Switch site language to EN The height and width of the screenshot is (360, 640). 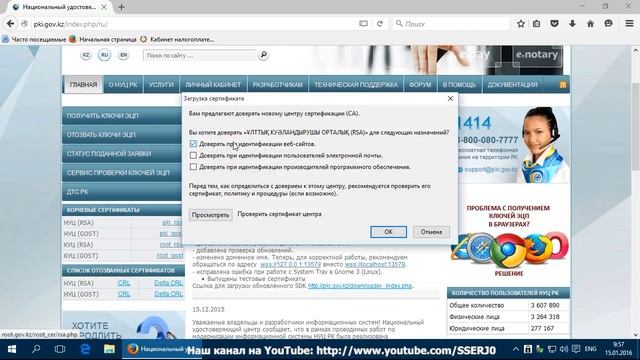123,55
